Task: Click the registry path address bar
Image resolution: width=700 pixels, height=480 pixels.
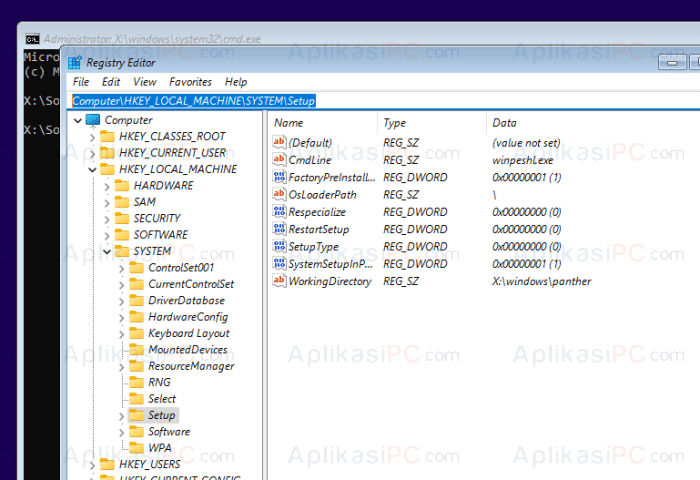Action: coord(384,101)
